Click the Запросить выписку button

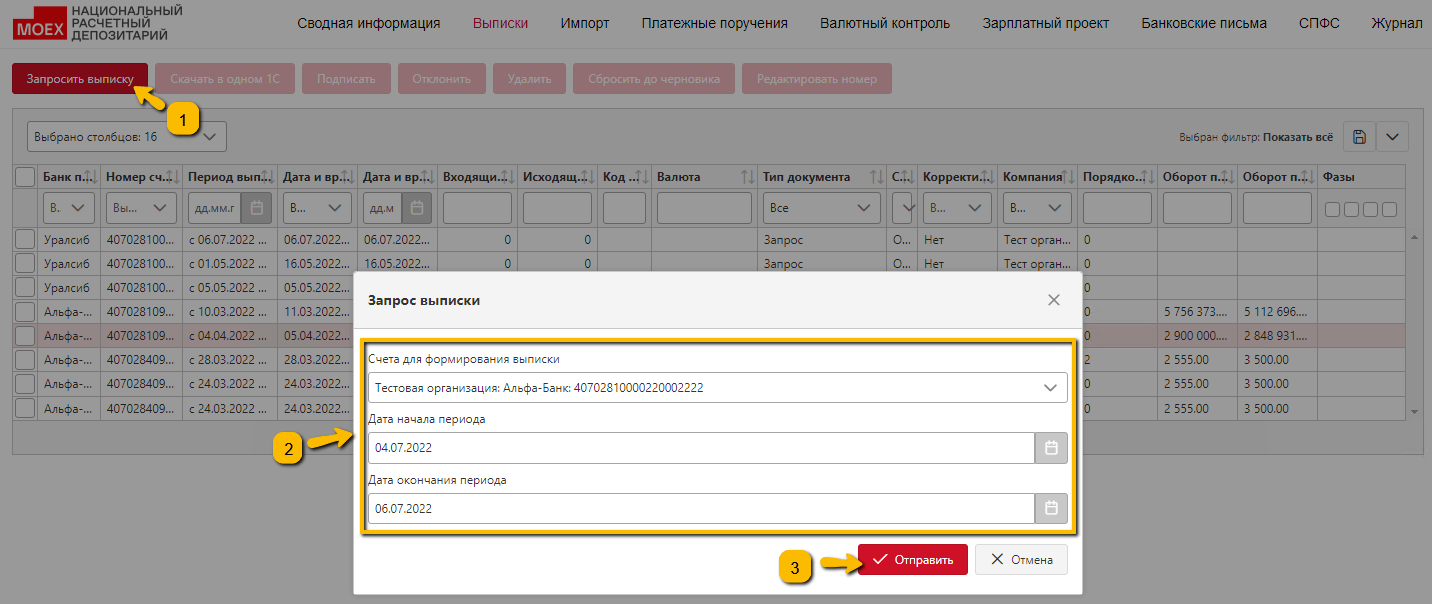(80, 79)
